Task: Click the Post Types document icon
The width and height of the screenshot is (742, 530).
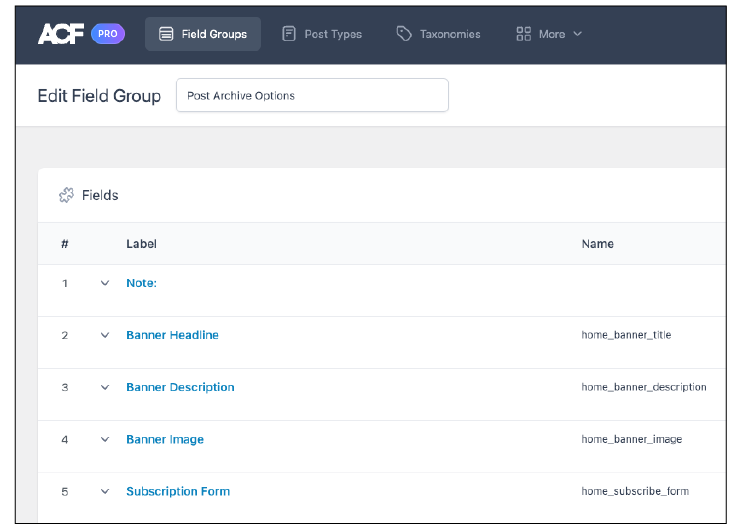Action: [x=289, y=34]
